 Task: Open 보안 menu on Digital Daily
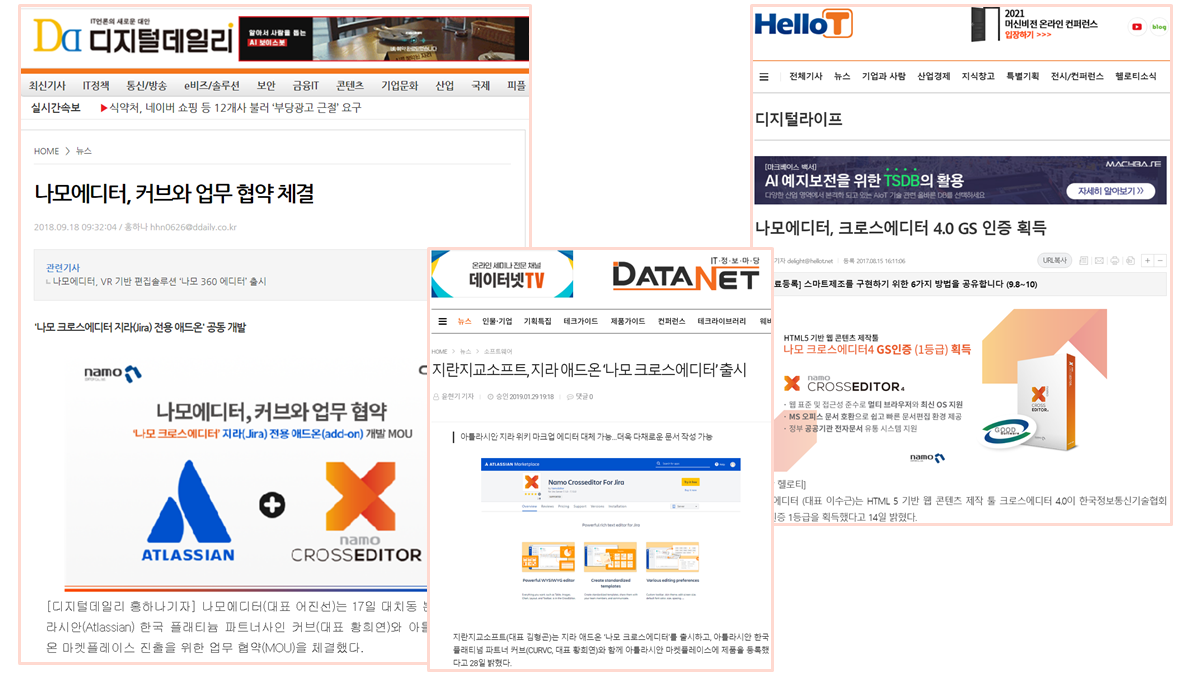265,86
